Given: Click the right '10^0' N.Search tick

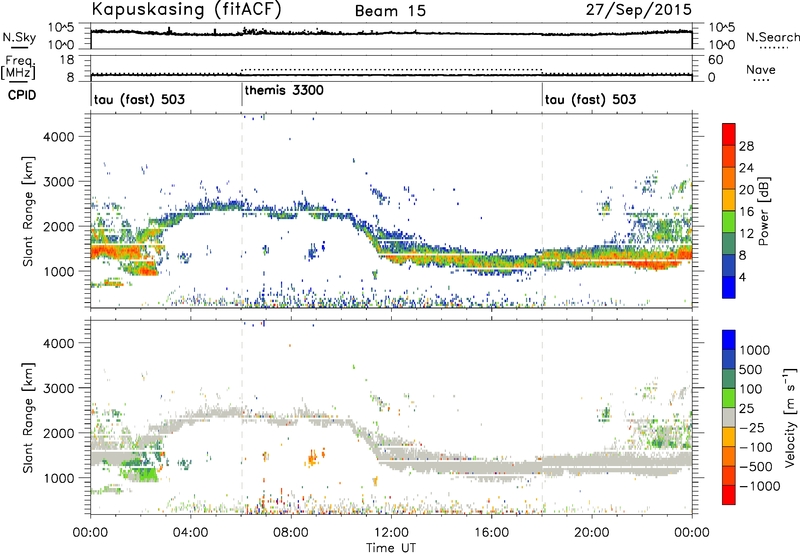Looking at the screenshot, I should (722, 45).
